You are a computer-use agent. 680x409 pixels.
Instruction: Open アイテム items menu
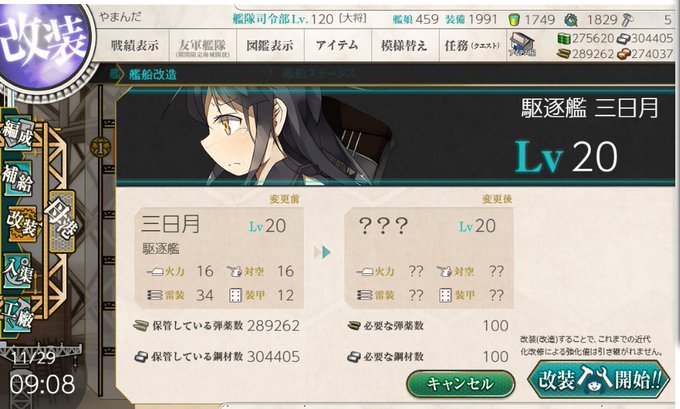[x=338, y=45]
